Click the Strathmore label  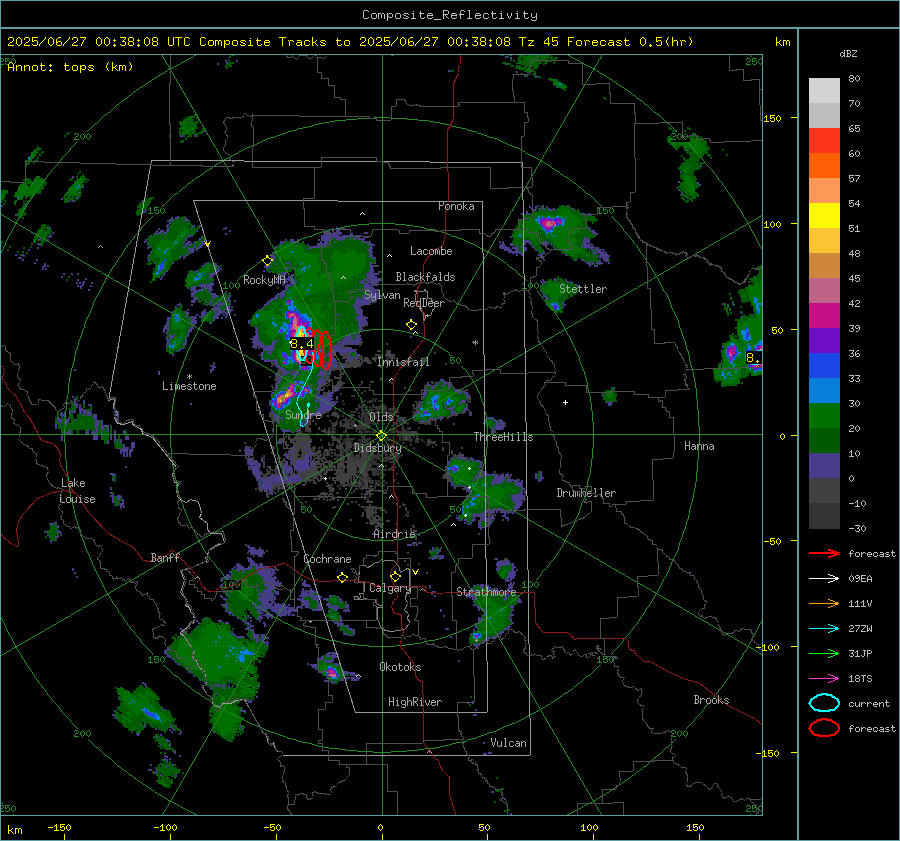[486, 592]
